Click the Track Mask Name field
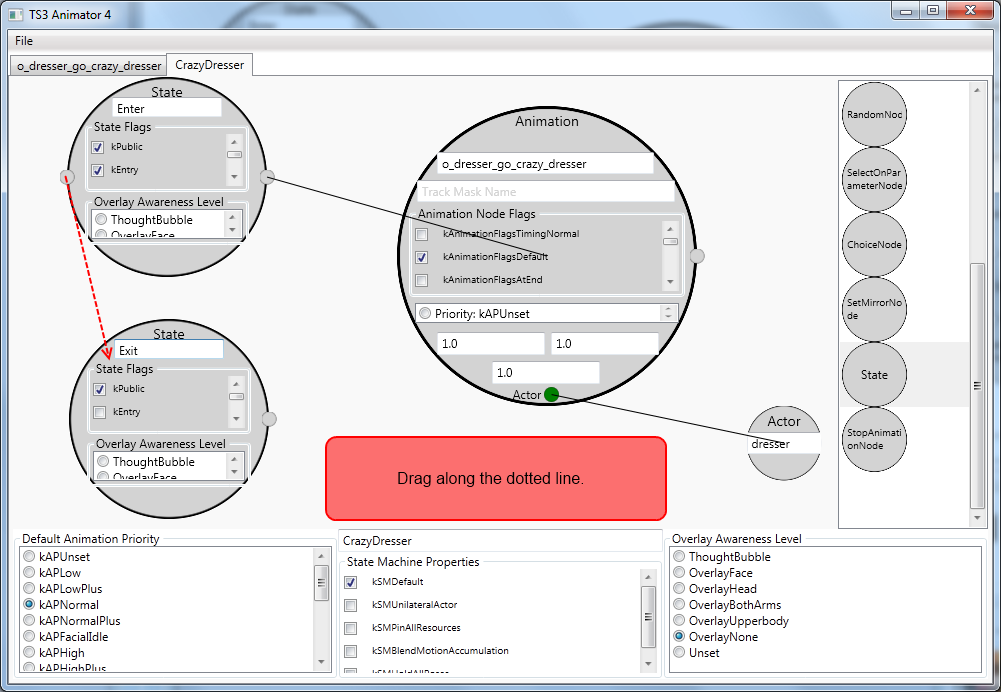This screenshot has height=692, width=1001. (x=546, y=192)
